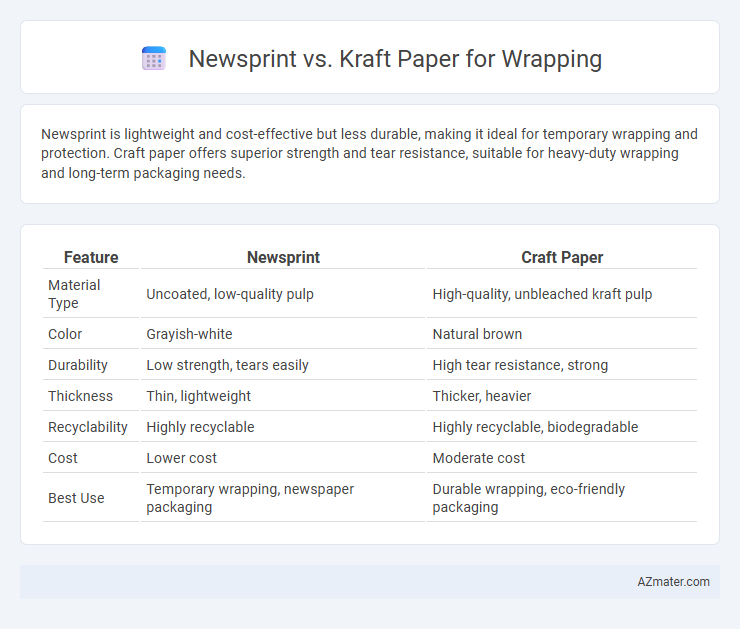The height and width of the screenshot is (629, 740).
Task: Select the 'Recyclability' row label
Action: pyautogui.click(x=88, y=427)
